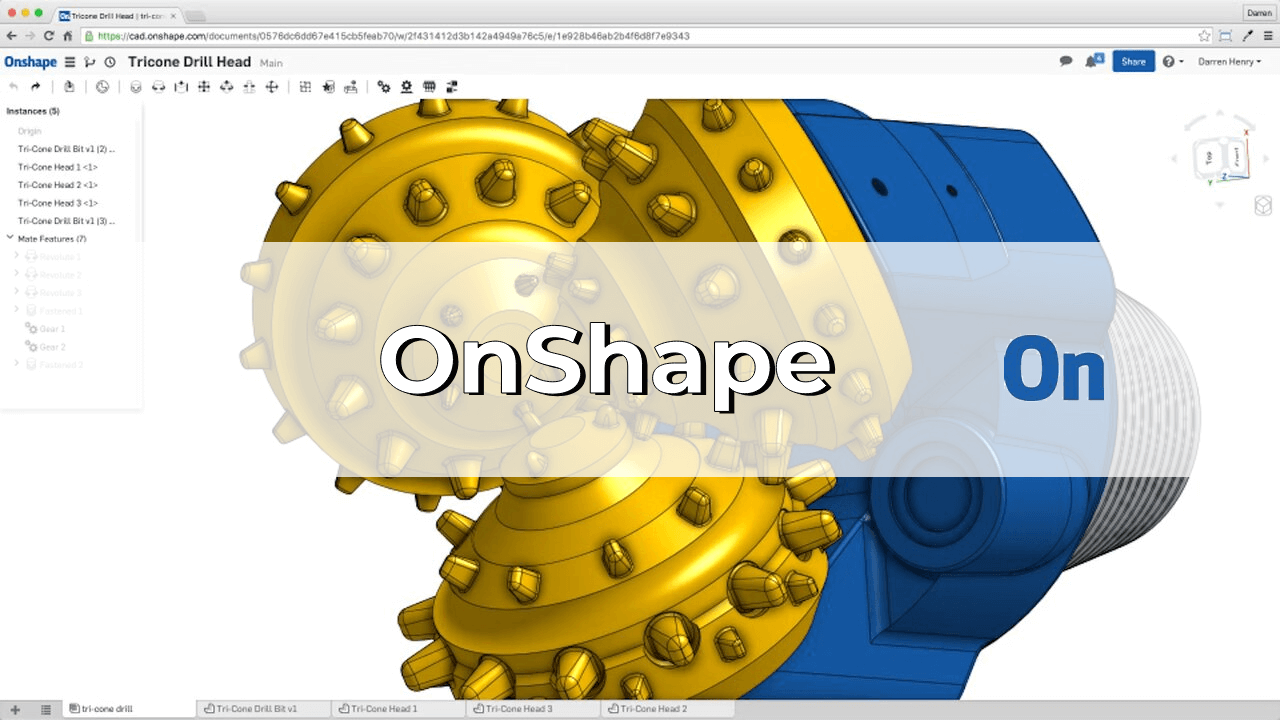
Task: Click the Instances (5) header
Action: click(33, 111)
